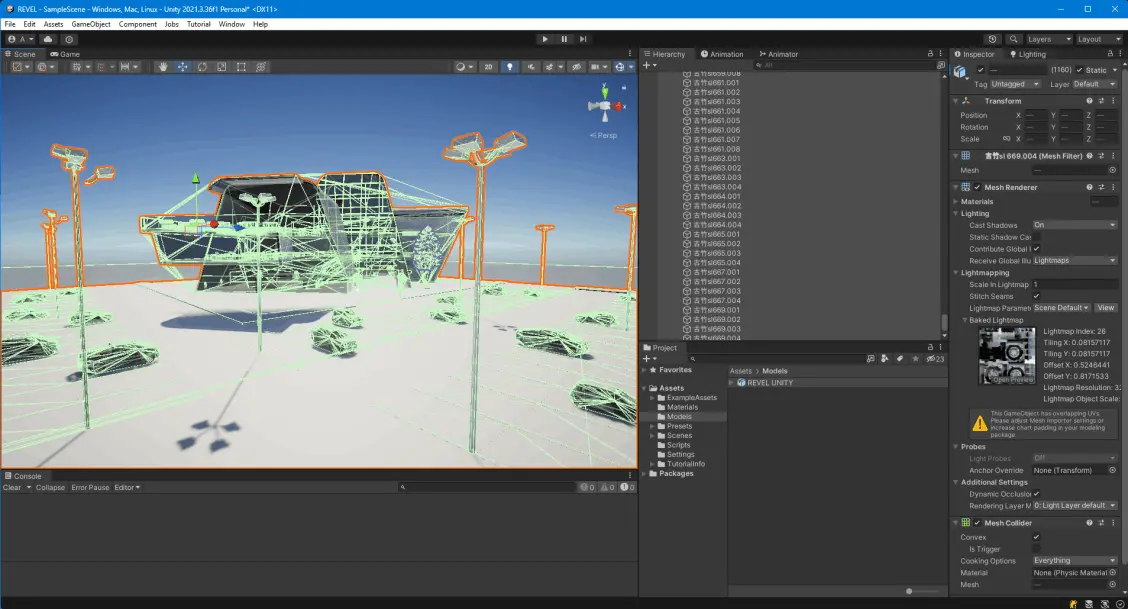This screenshot has width=1128, height=609.
Task: Disable the Mesh Renderer component checkbox
Action: [977, 188]
